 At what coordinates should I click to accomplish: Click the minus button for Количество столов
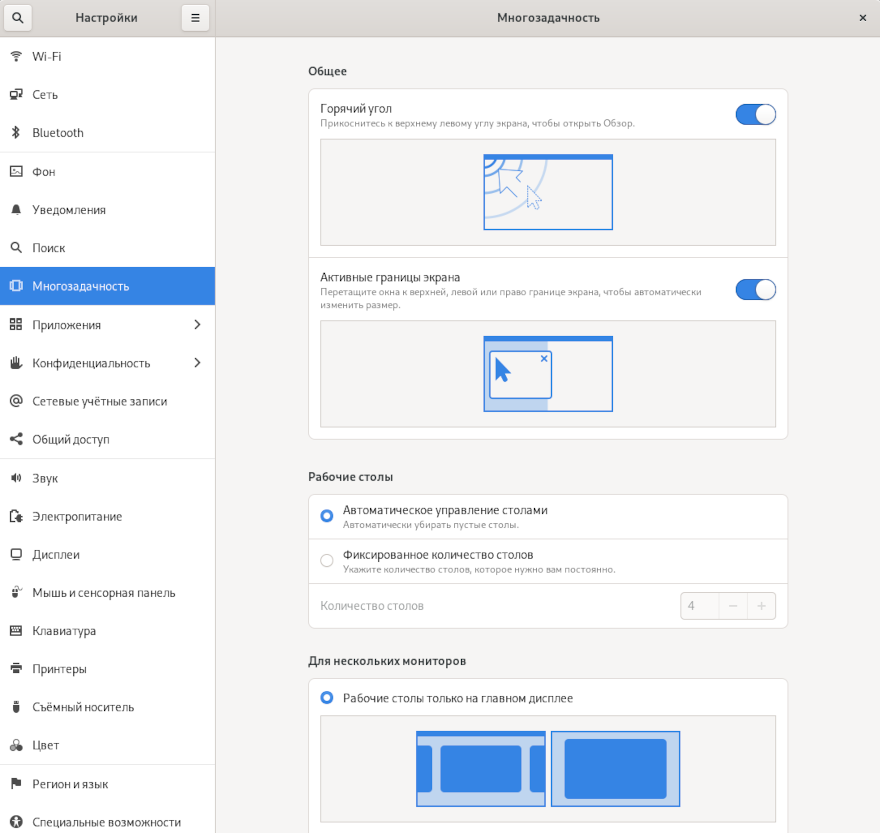(x=733, y=606)
